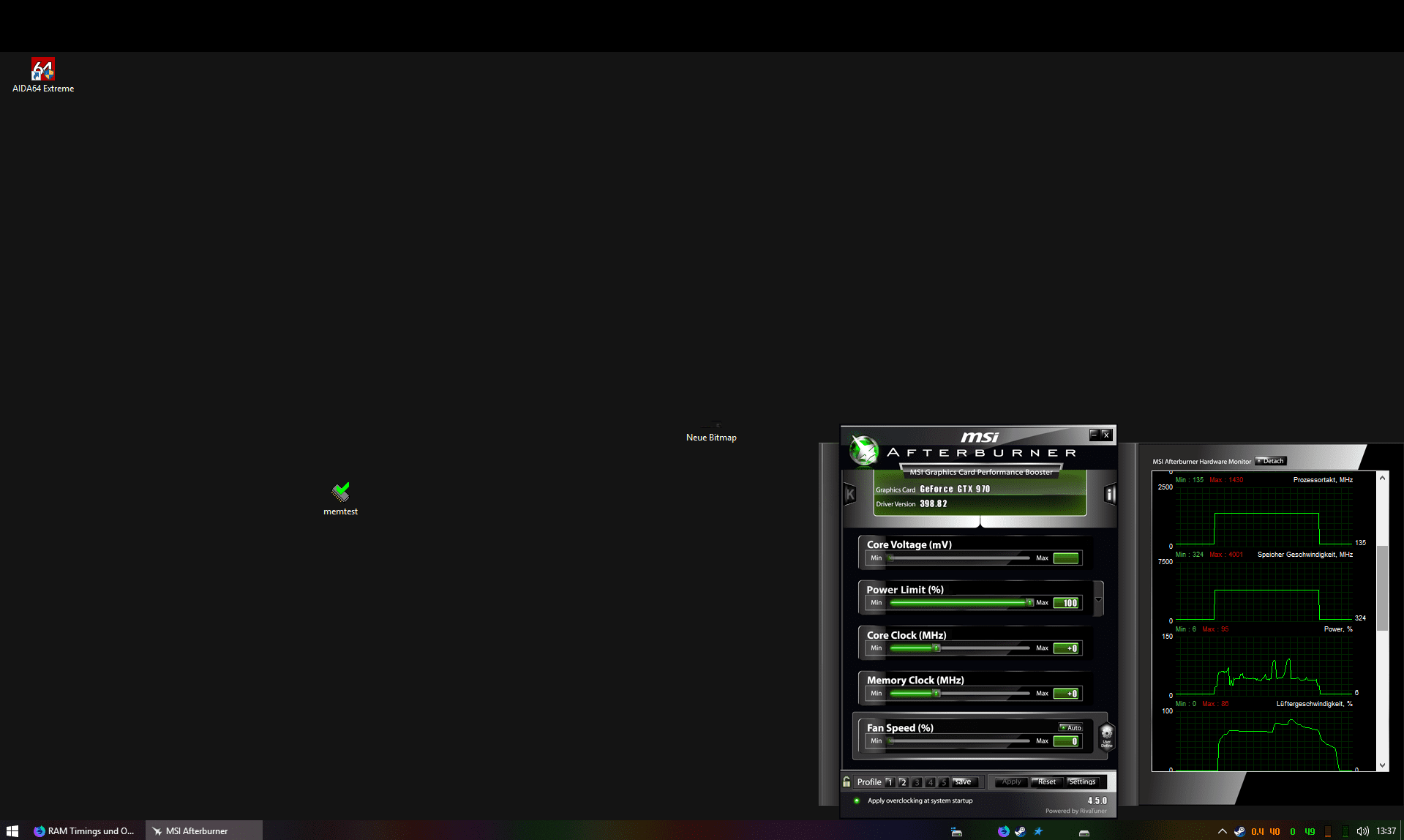Click the hardware monitor scrollbar thumb
Image resolution: width=1404 pixels, height=840 pixels.
tap(1382, 588)
